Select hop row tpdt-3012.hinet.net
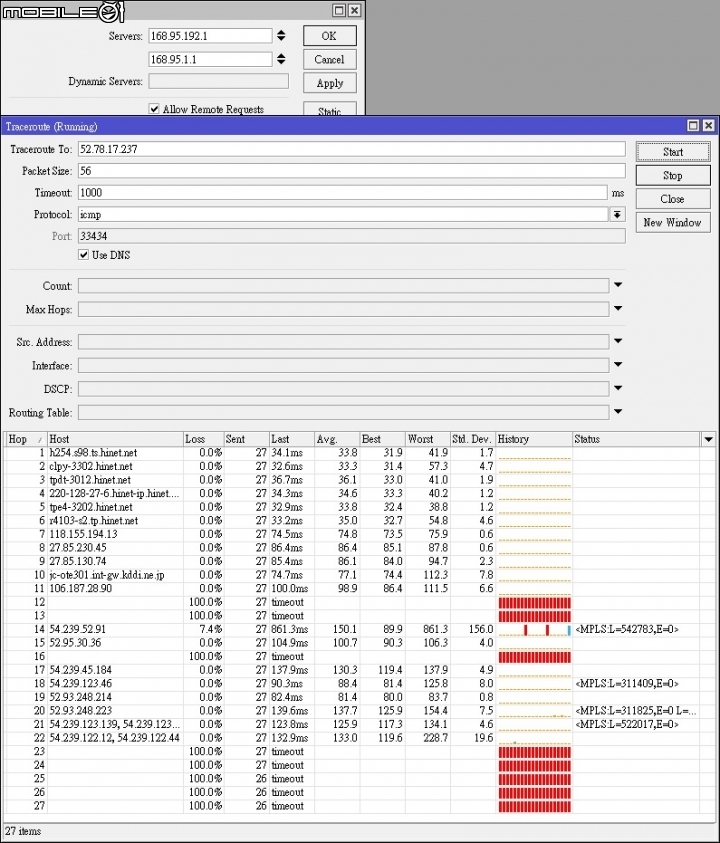This screenshot has height=843, width=720. pos(352,480)
